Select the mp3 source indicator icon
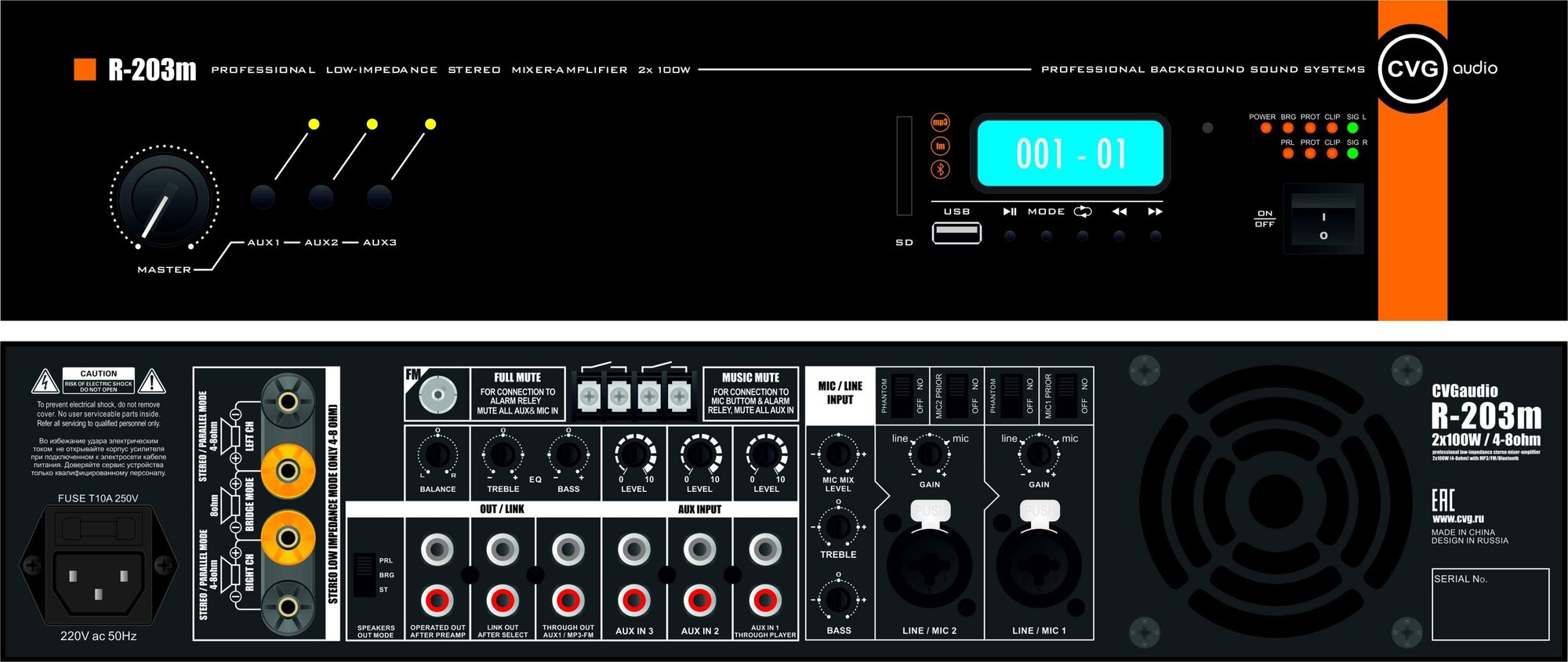The height and width of the screenshot is (662, 1568). pos(940,122)
